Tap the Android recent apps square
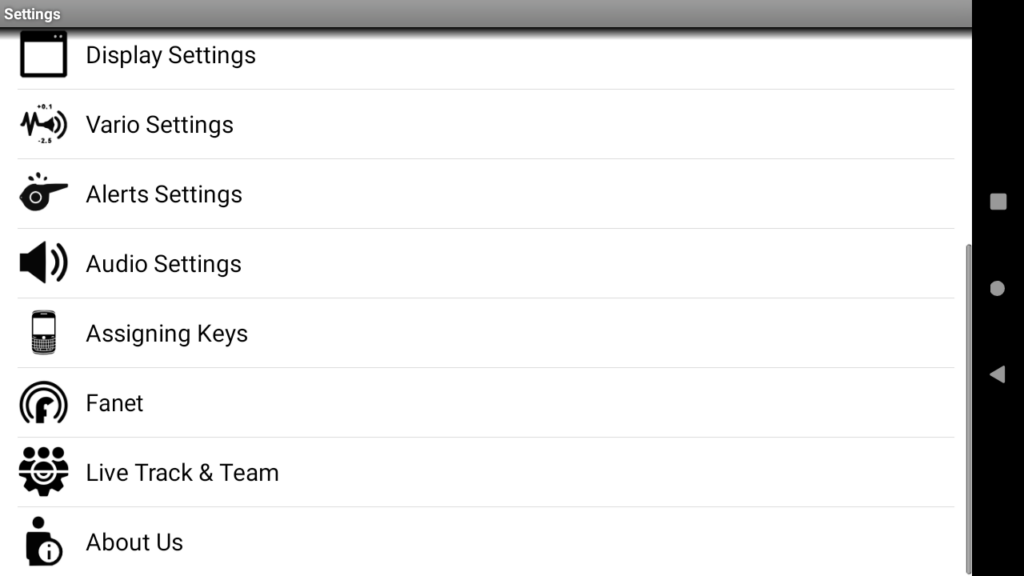 click(x=998, y=202)
